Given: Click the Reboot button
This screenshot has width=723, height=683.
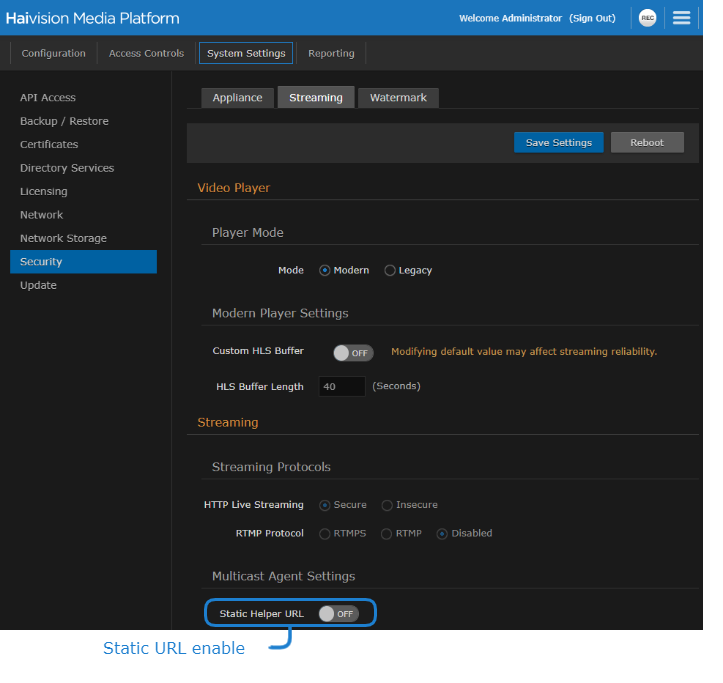Looking at the screenshot, I should (646, 142).
